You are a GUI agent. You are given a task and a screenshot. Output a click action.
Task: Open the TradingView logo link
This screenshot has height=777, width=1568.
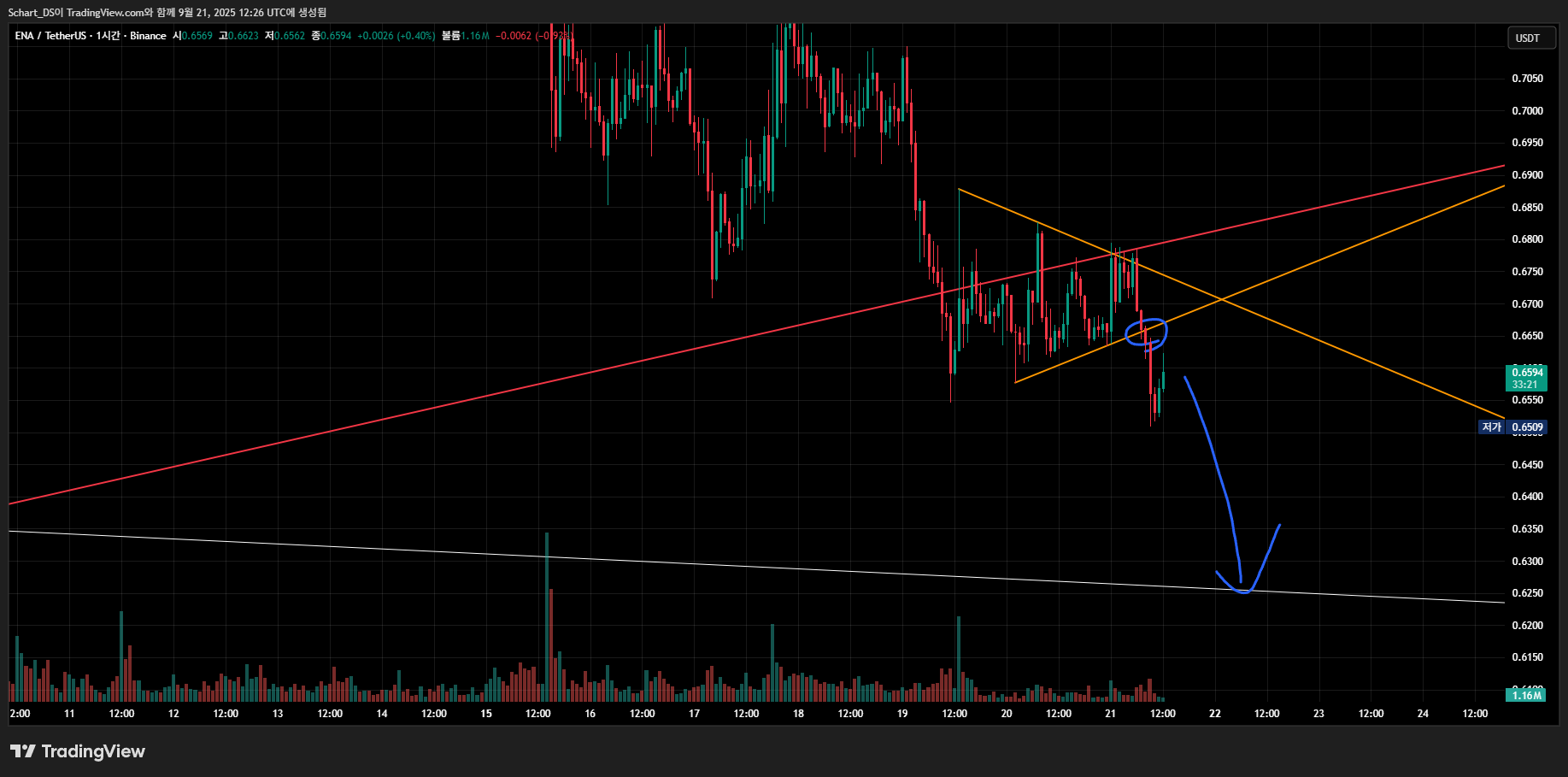tap(78, 751)
